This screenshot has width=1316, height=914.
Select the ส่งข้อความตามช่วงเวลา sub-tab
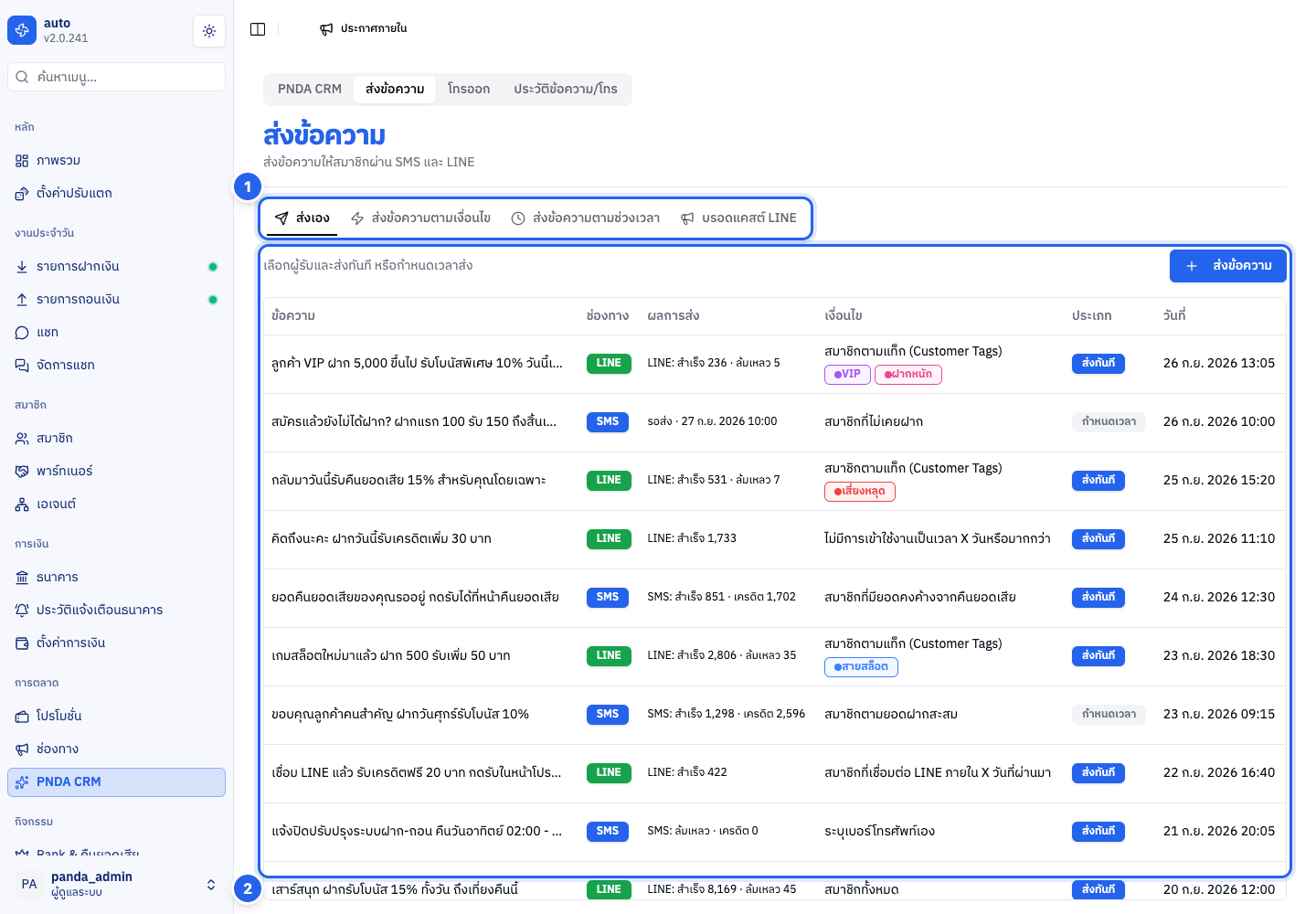click(585, 218)
